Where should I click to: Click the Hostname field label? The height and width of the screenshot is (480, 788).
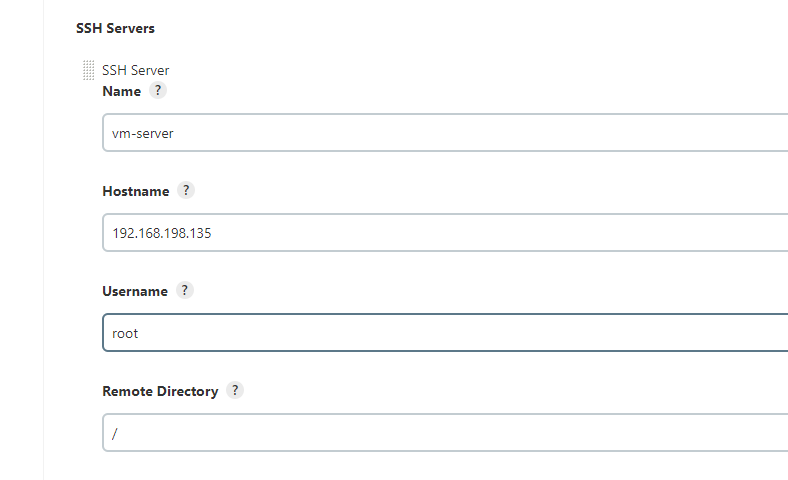pyautogui.click(x=136, y=191)
